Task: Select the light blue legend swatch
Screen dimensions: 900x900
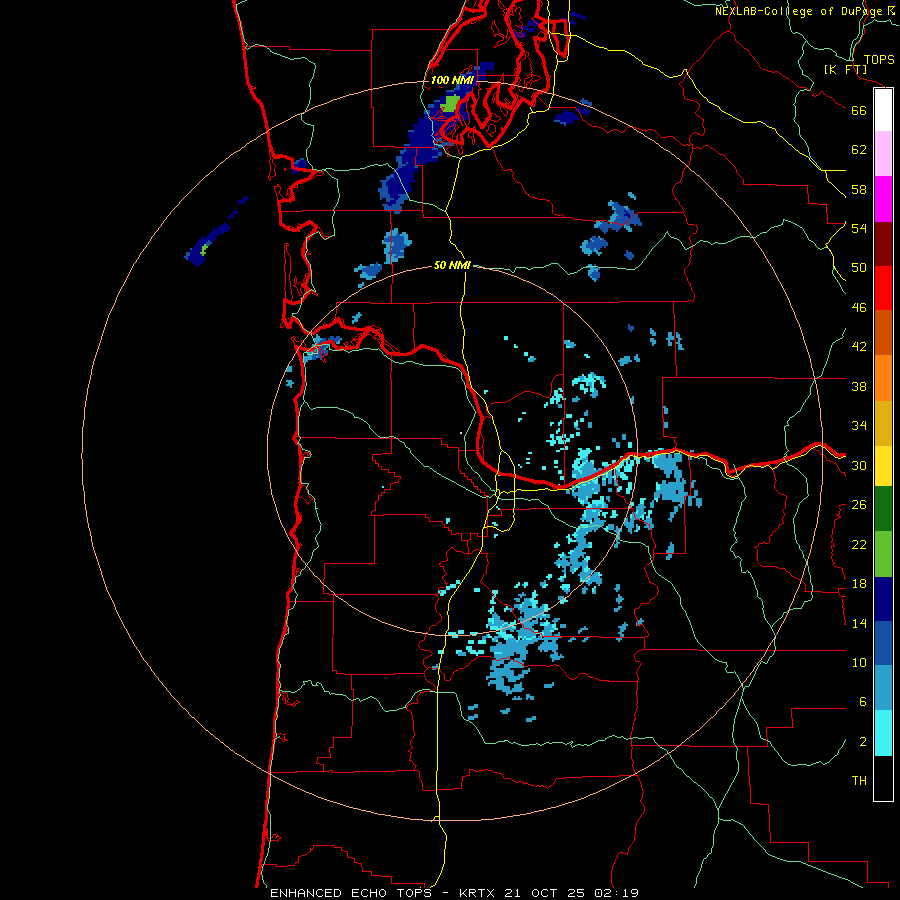Action: 883,688
